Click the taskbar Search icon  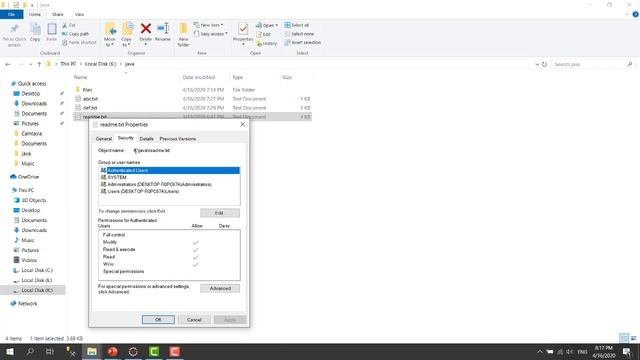30,352
